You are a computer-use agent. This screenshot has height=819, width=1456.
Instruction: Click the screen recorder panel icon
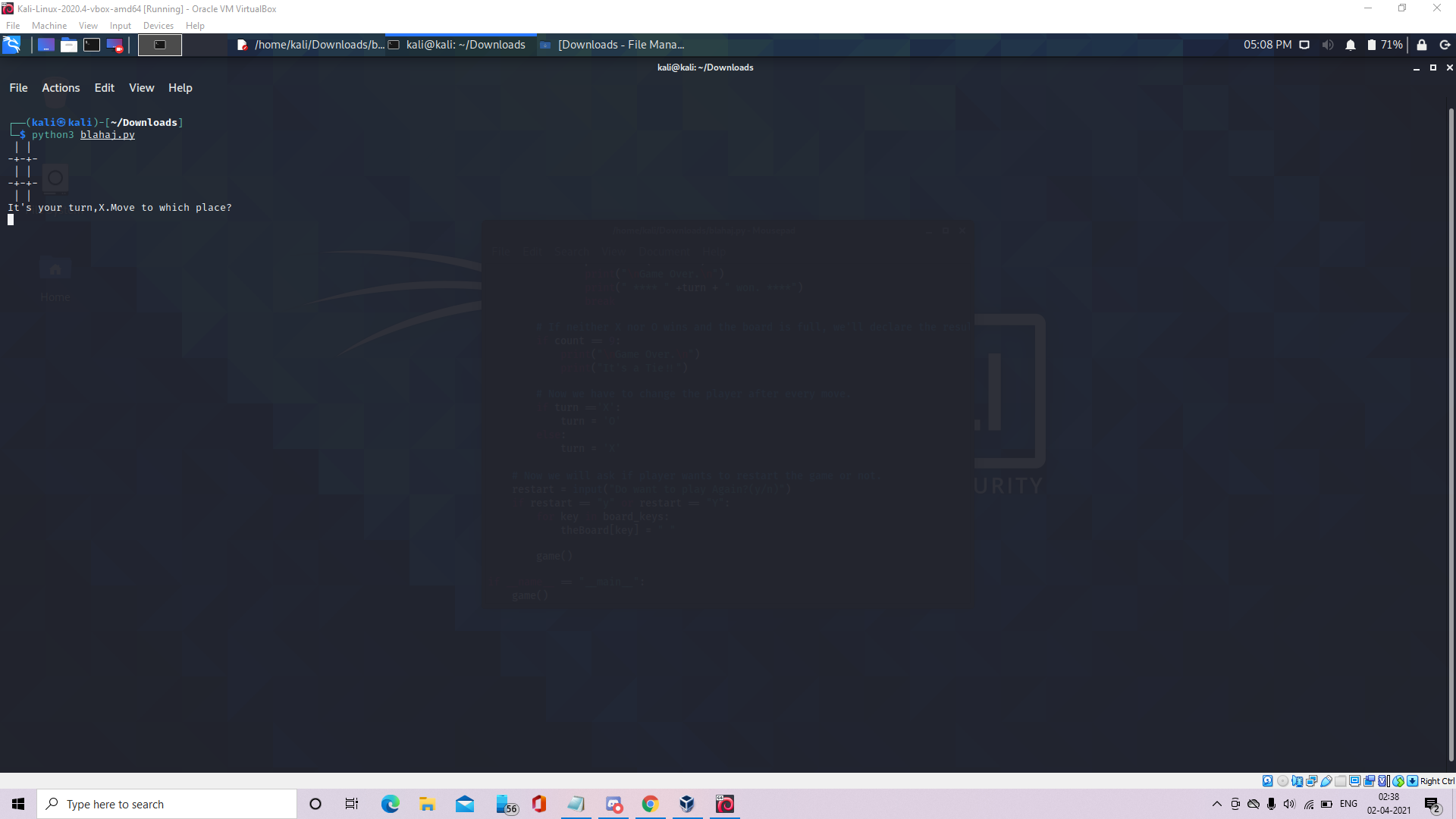115,45
